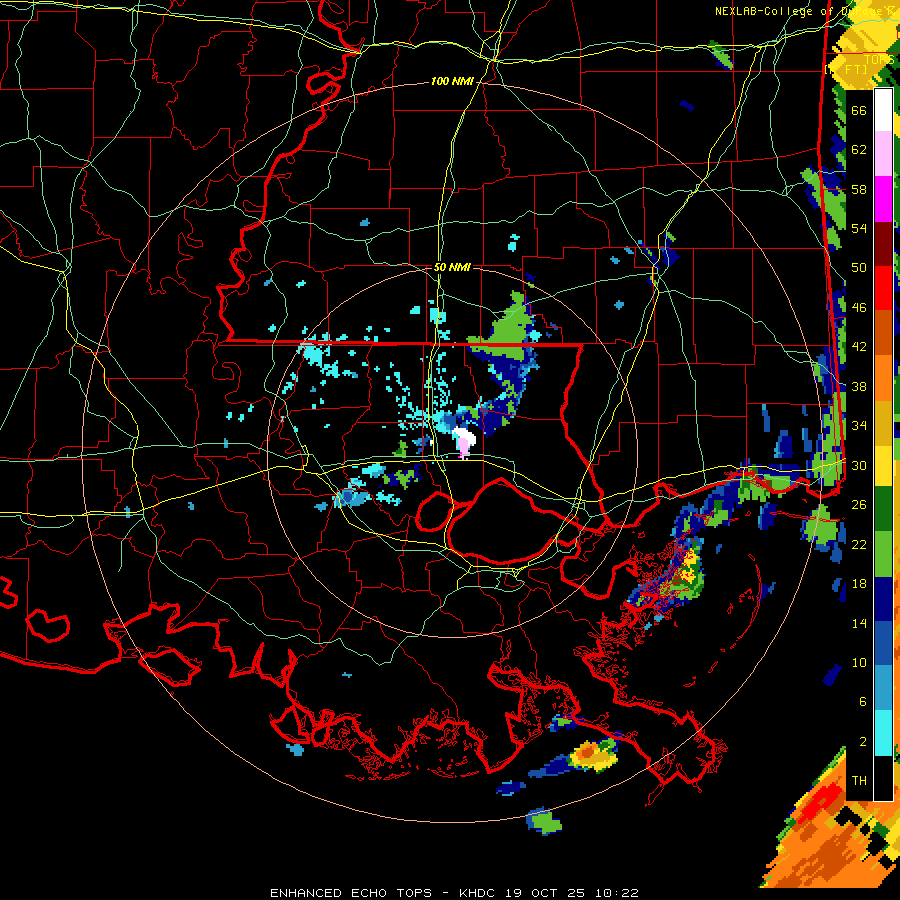The image size is (900, 900).
Task: Click the 'ENHANCED ECHO TOPS' product title
Action: [350, 893]
